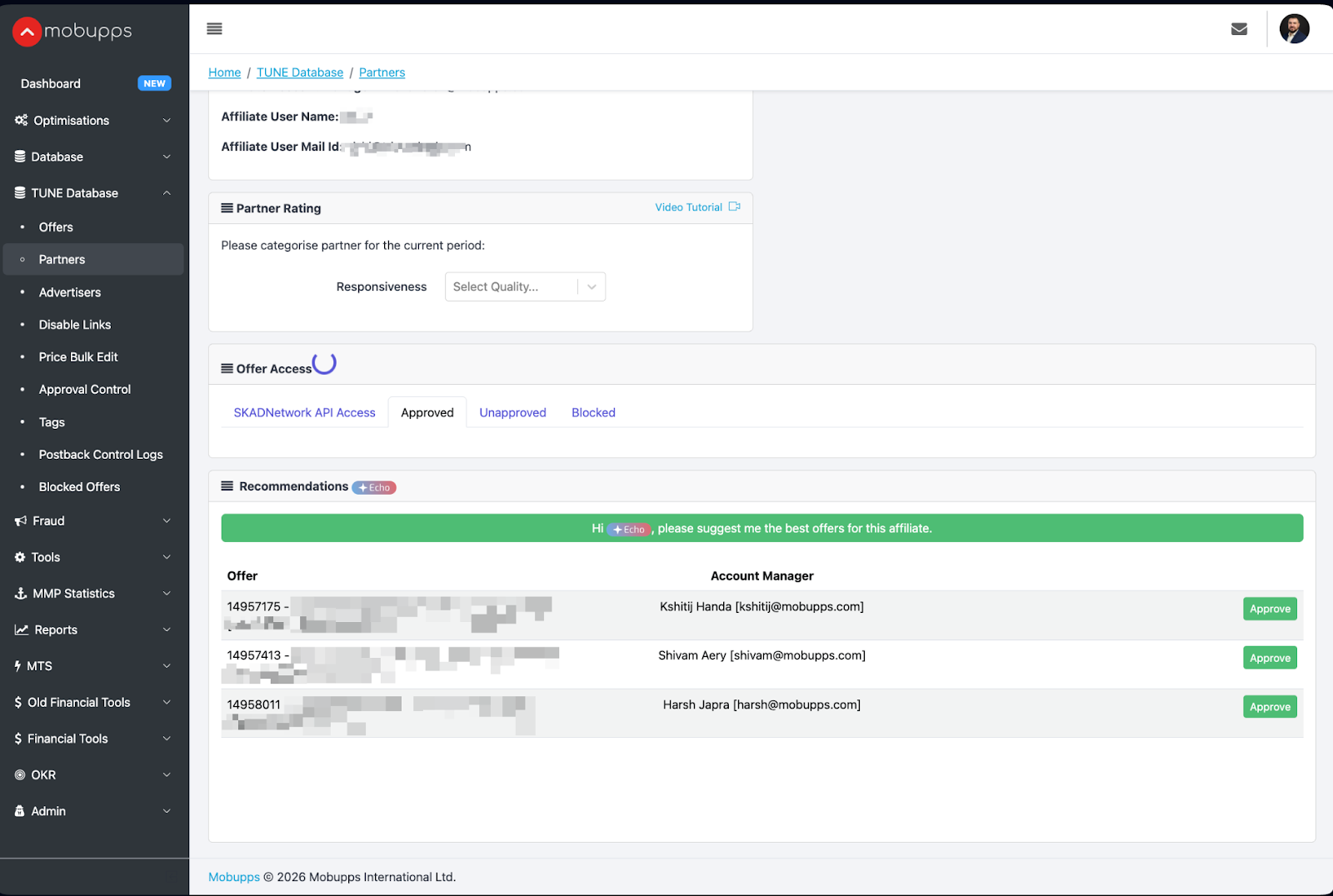Collapse the TUNE Database menu chevron

click(167, 193)
